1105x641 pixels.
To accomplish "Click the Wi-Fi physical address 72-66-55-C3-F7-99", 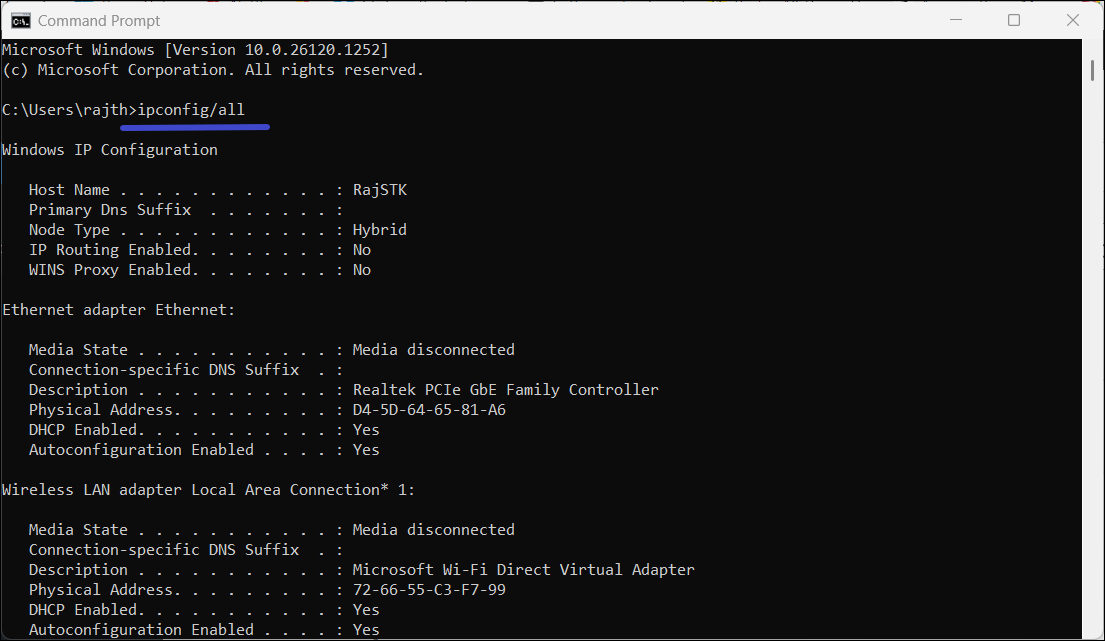I will coord(429,590).
